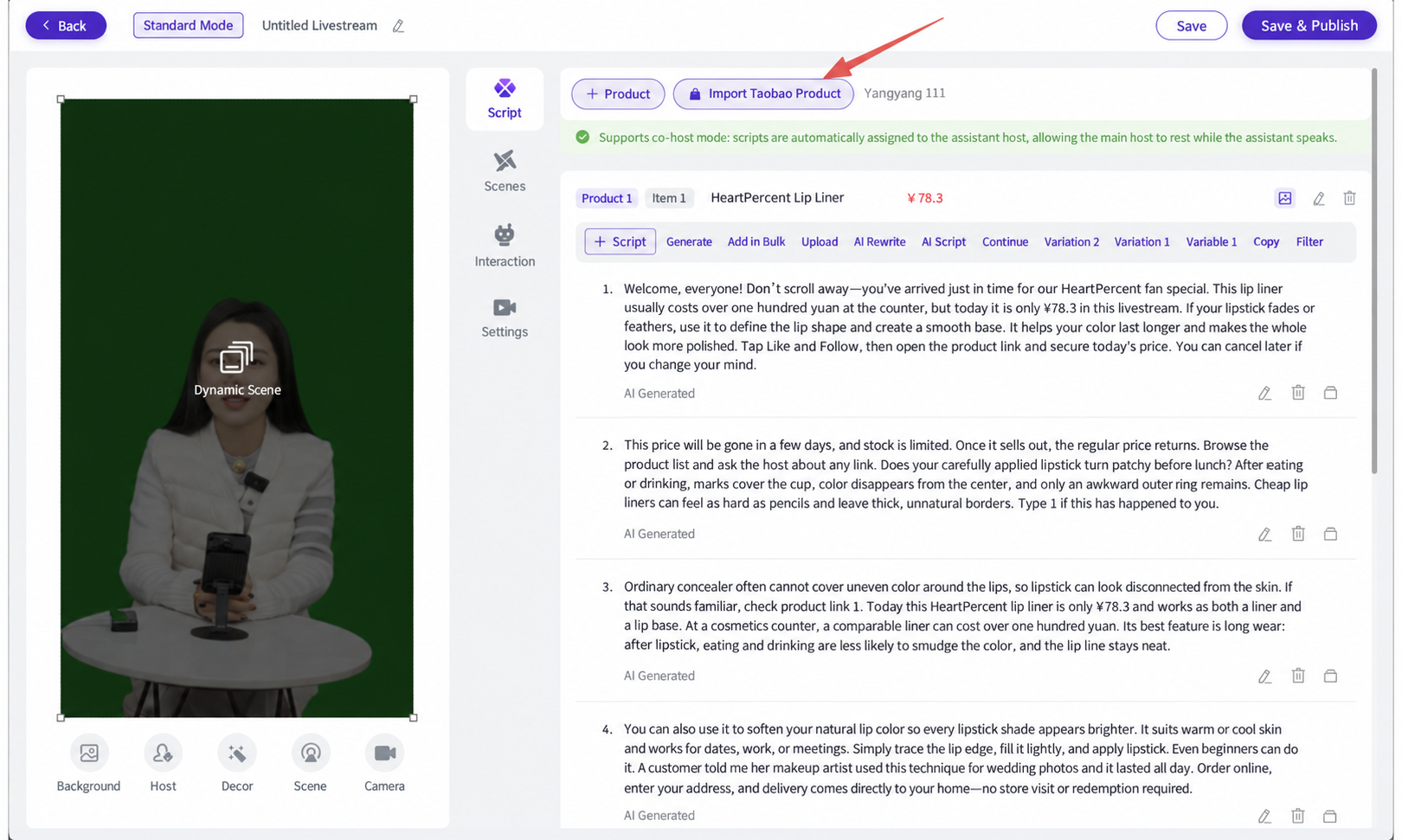Edit script 4 with pencil icon
Image resolution: width=1402 pixels, height=840 pixels.
click(x=1264, y=816)
